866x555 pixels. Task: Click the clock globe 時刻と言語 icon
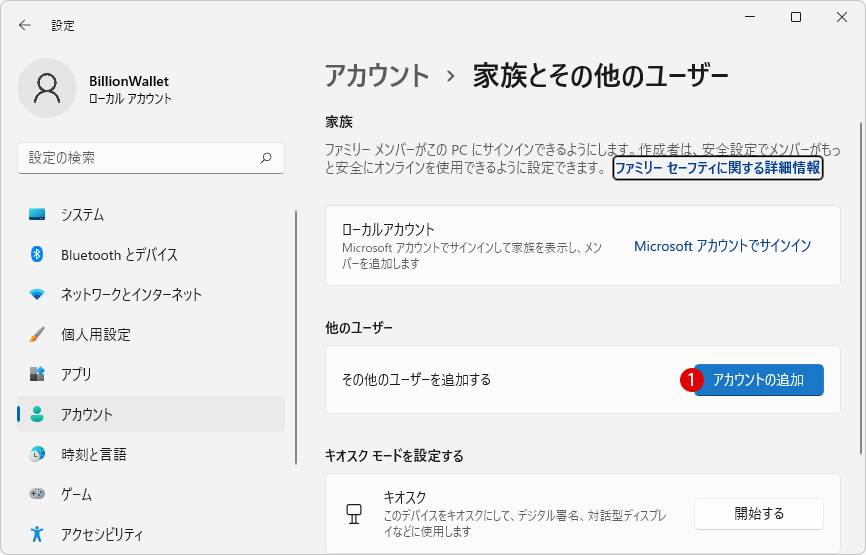[x=37, y=454]
